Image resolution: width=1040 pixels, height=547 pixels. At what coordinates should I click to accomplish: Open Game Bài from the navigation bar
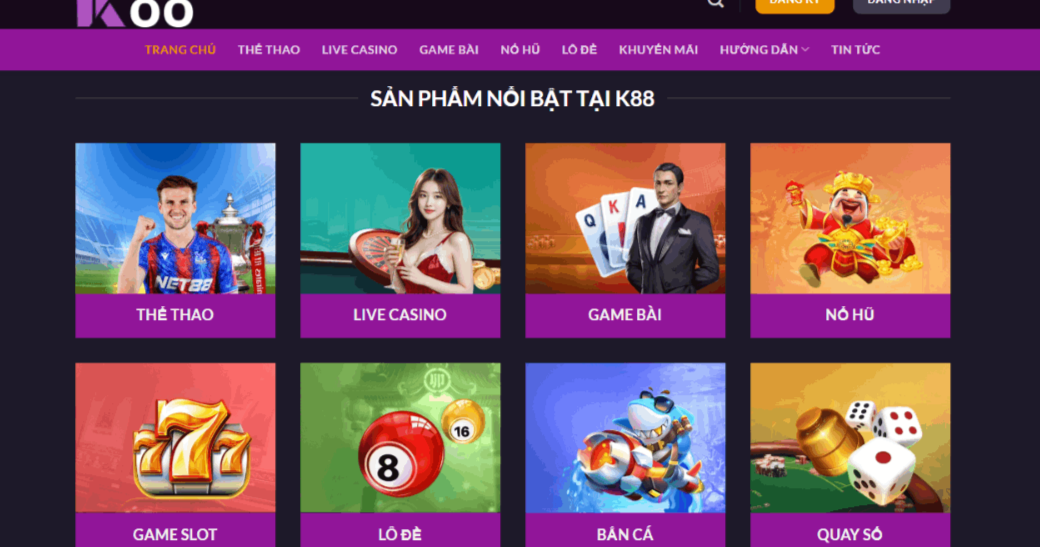click(449, 50)
